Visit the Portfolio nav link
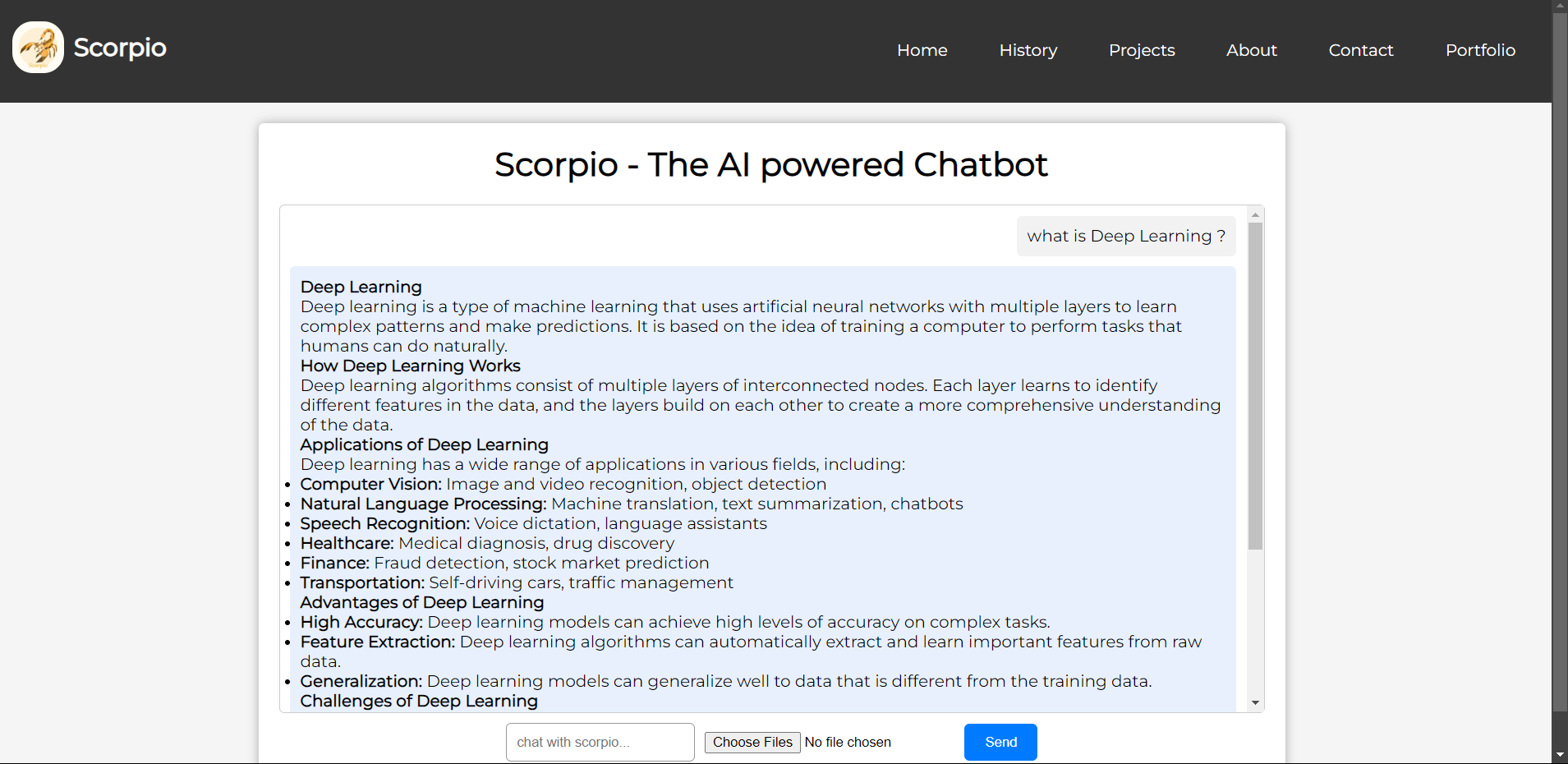The height and width of the screenshot is (764, 1568). point(1480,50)
